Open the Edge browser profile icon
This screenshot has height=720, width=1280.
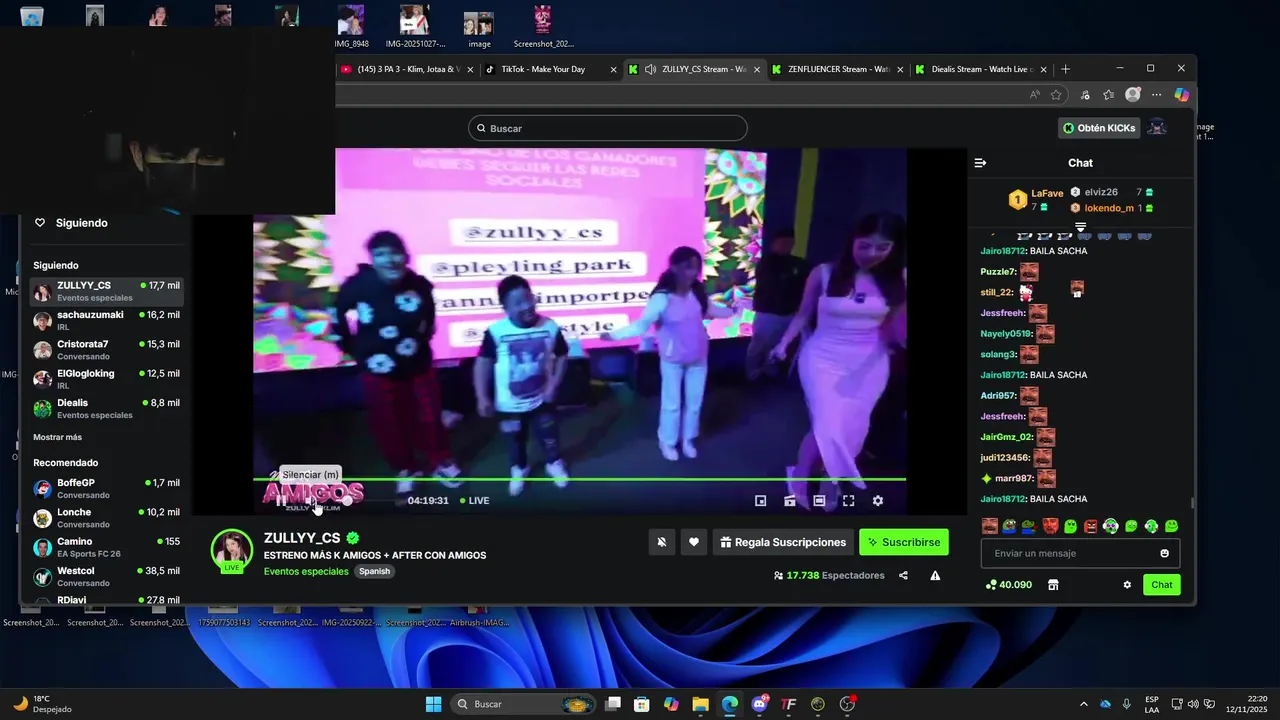point(1133,94)
